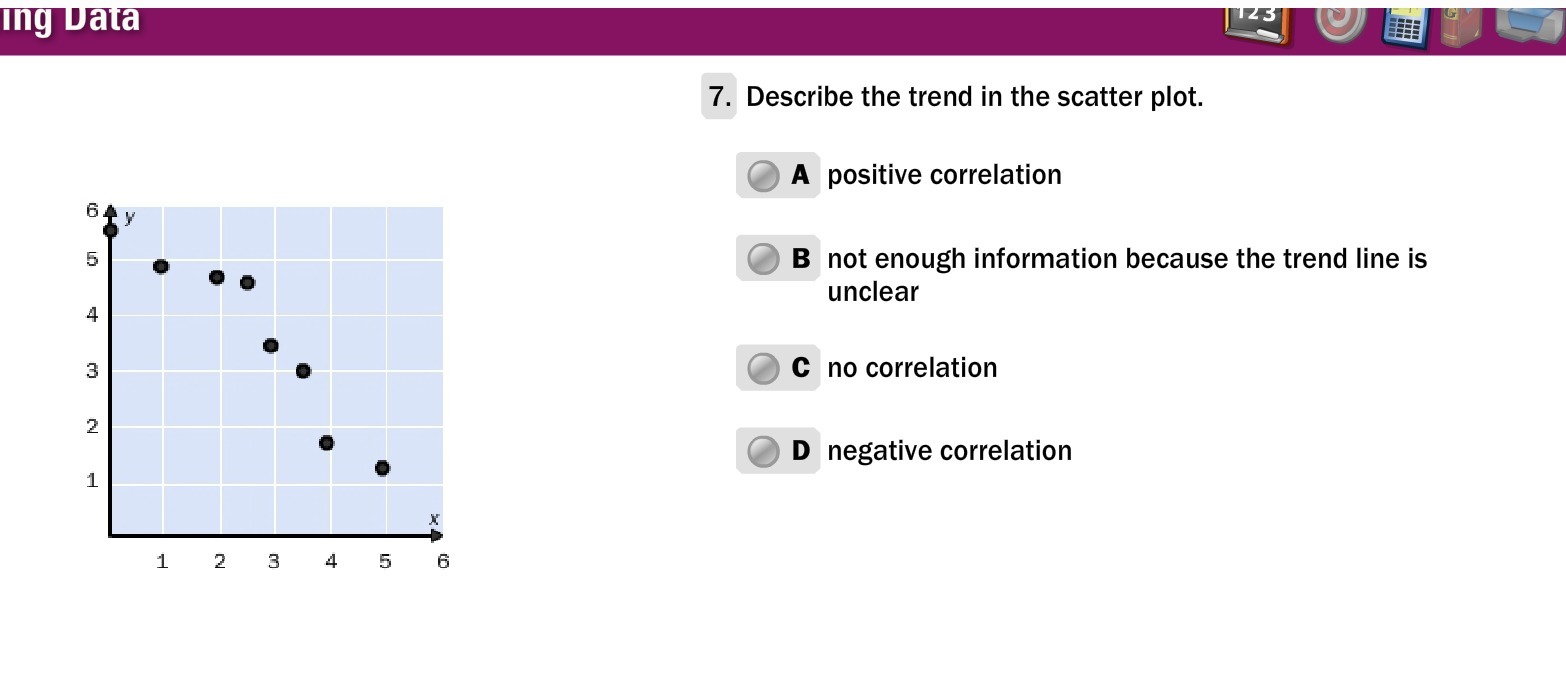Click the "no correlation" answer text

point(912,368)
